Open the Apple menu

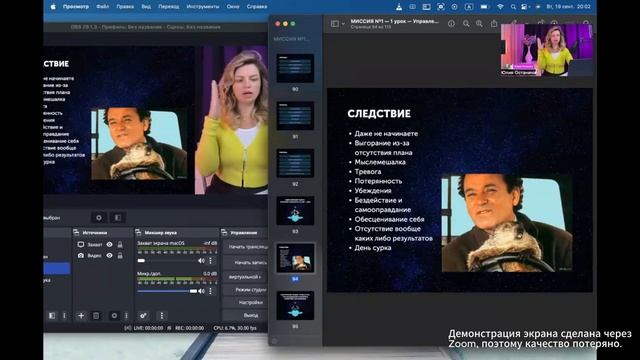53,7
